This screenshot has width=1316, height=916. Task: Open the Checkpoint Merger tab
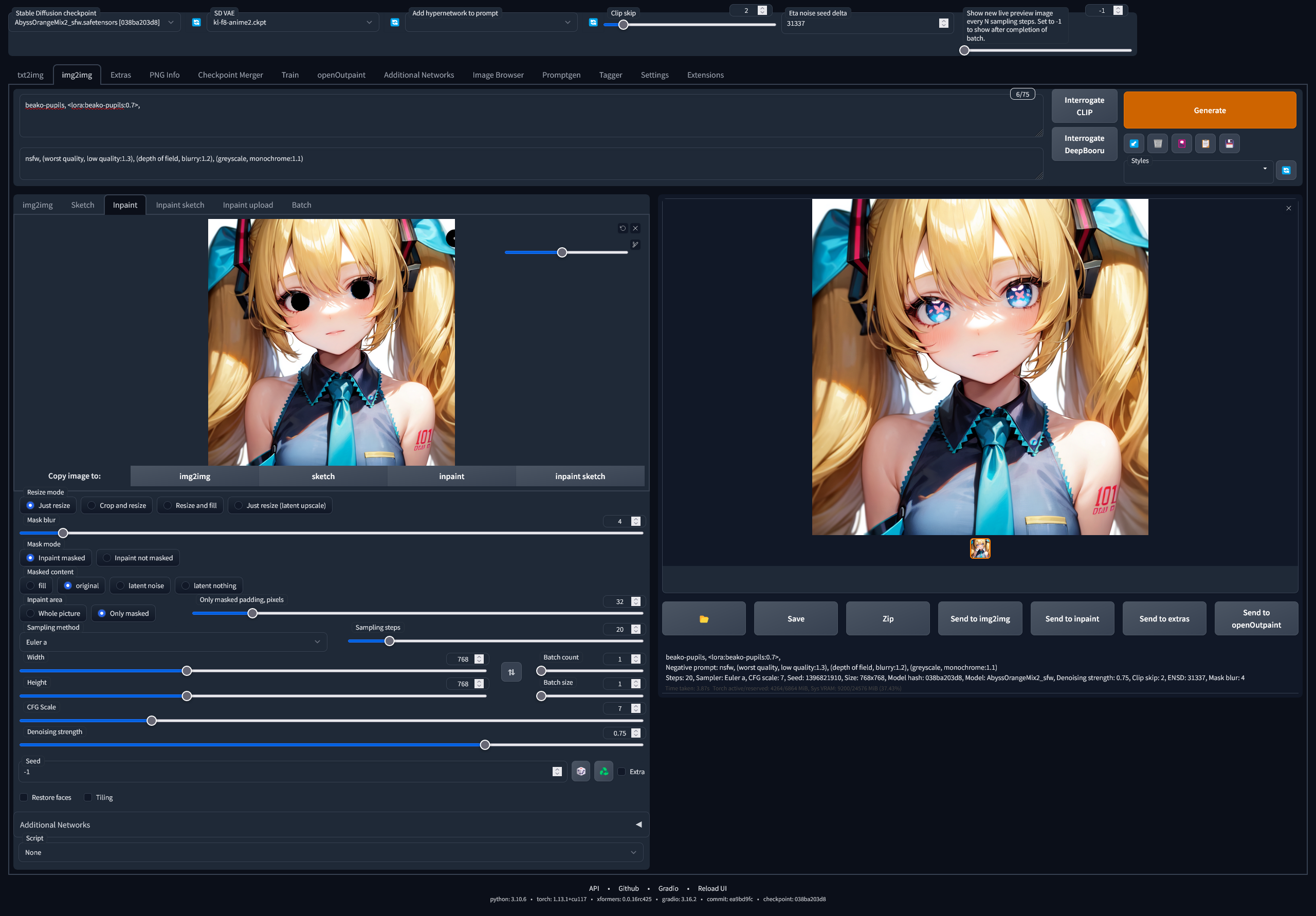tap(230, 75)
